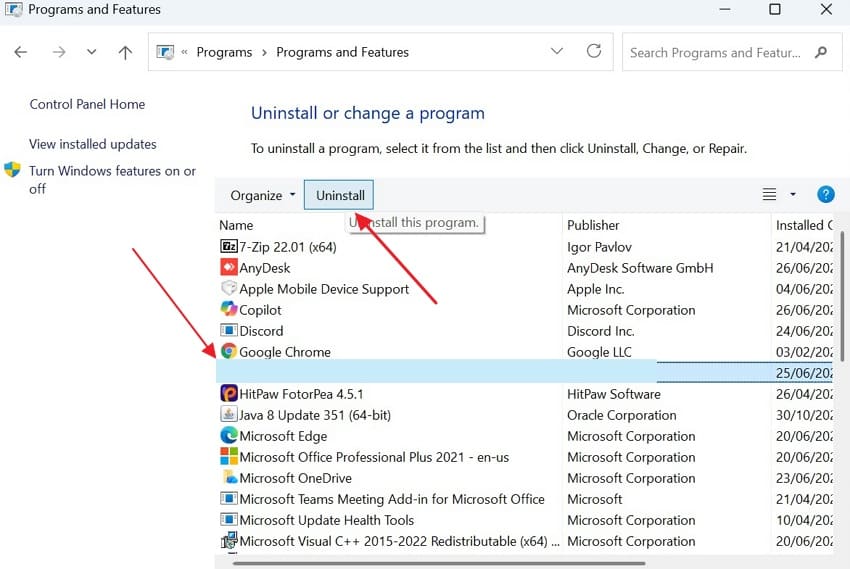This screenshot has width=850, height=569.
Task: Sort by the Installed On column header
Action: [x=804, y=225]
